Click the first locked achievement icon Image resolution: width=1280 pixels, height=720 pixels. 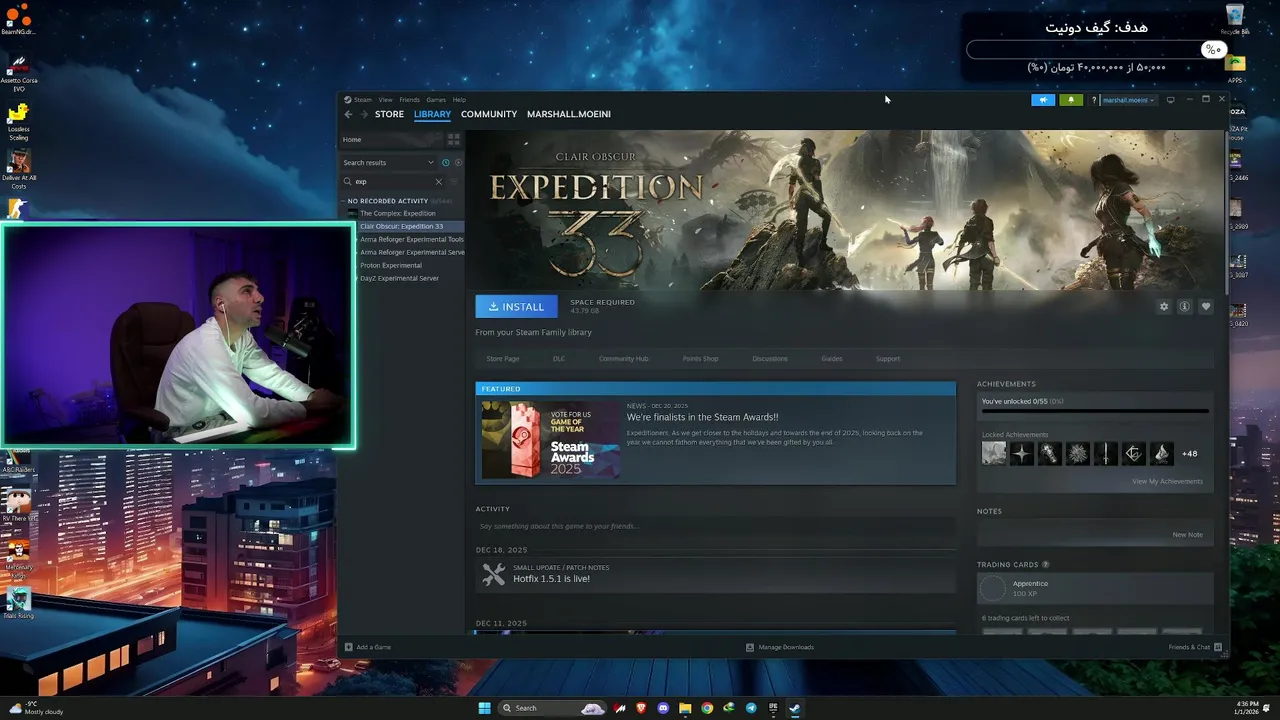(994, 454)
